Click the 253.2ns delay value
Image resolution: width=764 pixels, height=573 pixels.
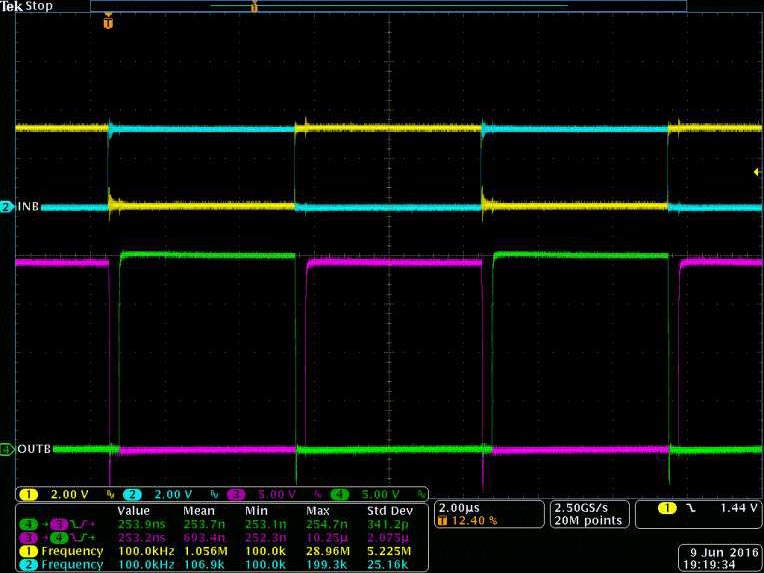(x=142, y=538)
